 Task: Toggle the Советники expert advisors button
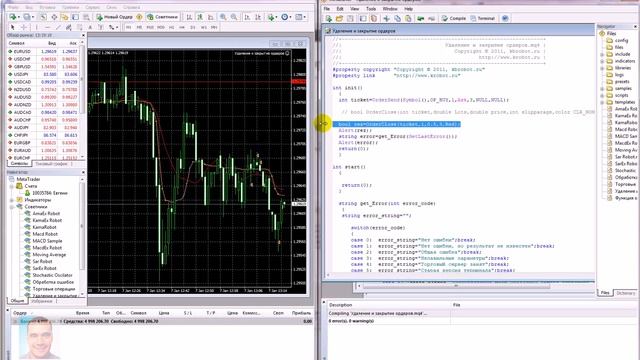point(163,17)
